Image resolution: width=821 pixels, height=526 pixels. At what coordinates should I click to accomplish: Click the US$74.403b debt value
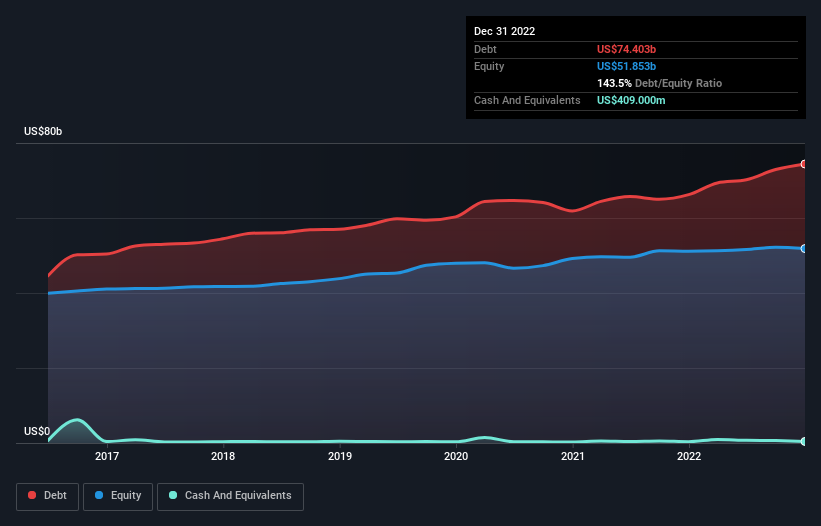[627, 49]
